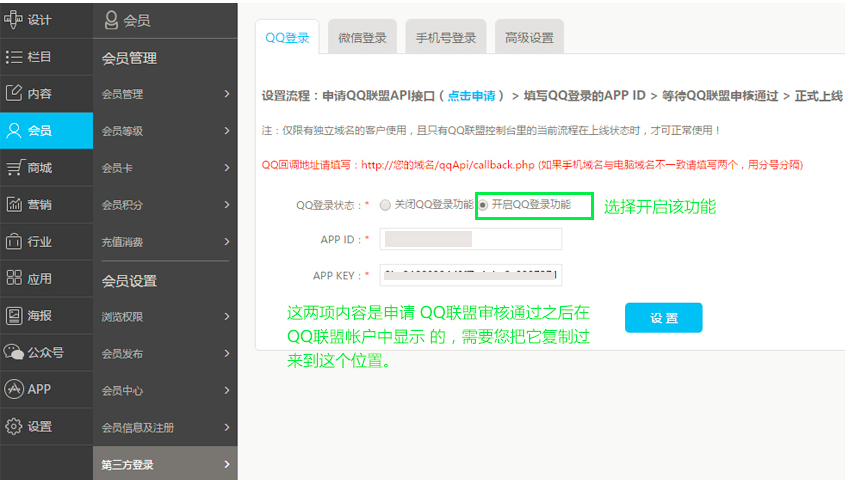The width and height of the screenshot is (868, 480).
Task: Click the 会员设置 section heading
Action: 129,281
